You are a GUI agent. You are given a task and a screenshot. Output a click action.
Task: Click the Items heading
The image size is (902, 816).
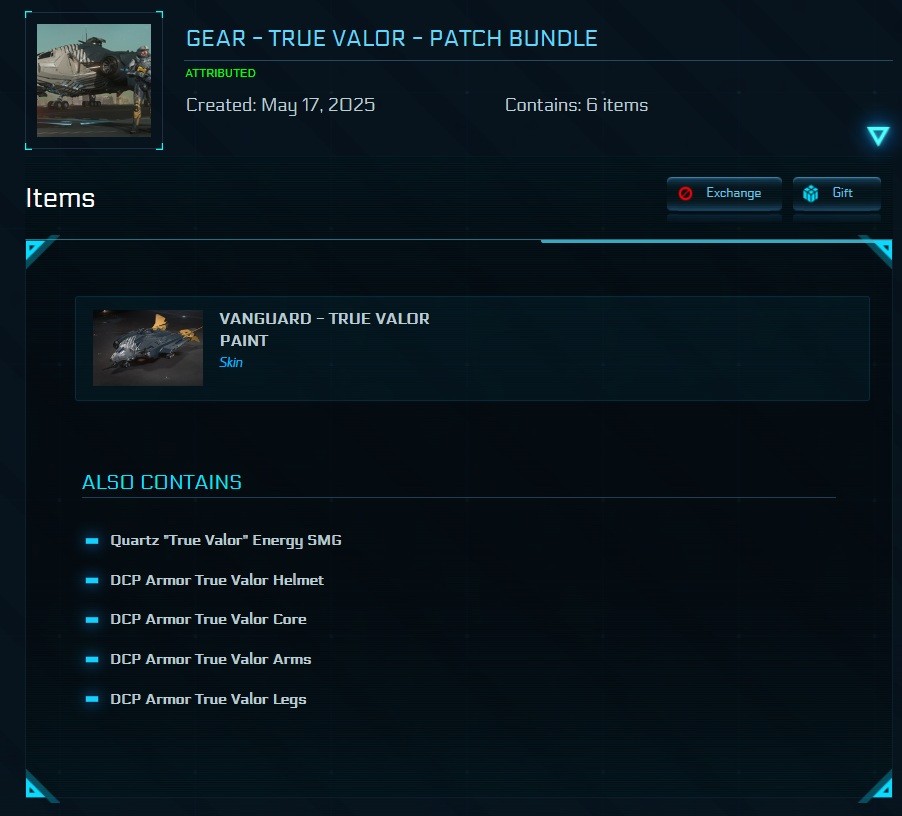pos(60,198)
